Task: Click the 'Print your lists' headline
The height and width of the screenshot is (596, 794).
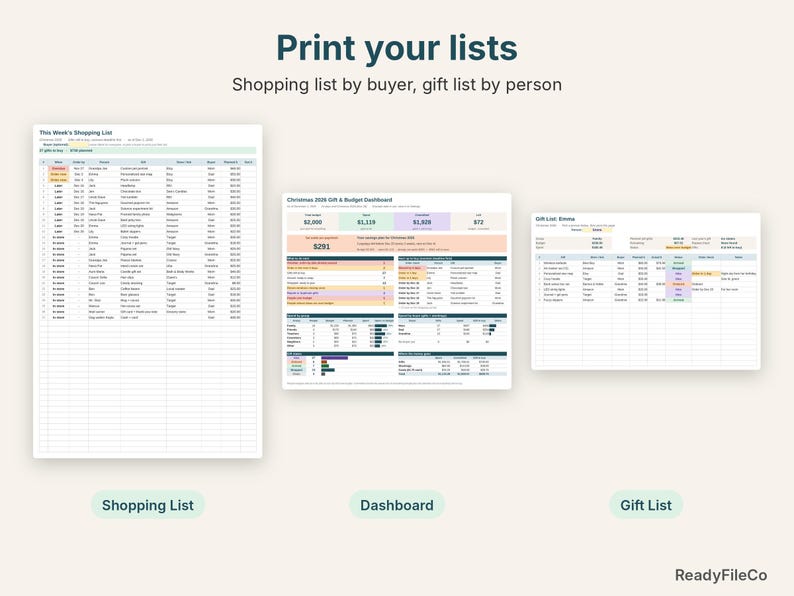Action: (x=396, y=48)
